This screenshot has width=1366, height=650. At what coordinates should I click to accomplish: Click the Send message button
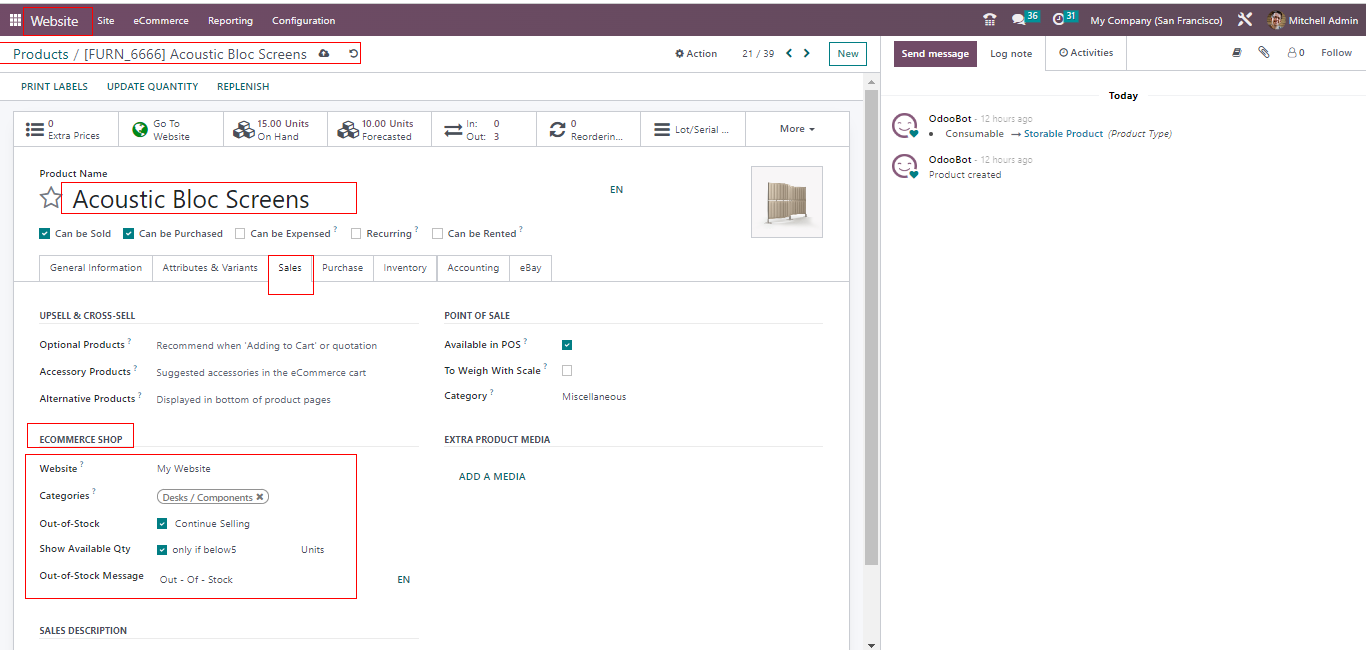coord(934,54)
